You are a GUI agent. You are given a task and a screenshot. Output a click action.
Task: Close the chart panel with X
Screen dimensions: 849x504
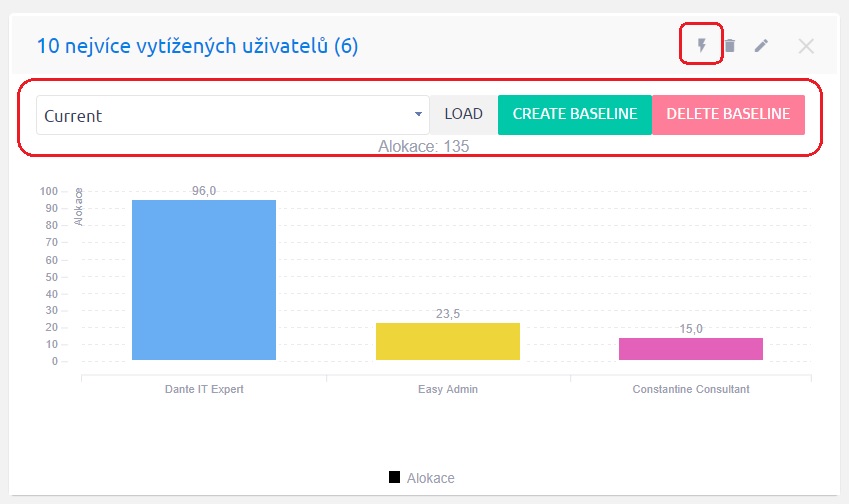pos(806,46)
